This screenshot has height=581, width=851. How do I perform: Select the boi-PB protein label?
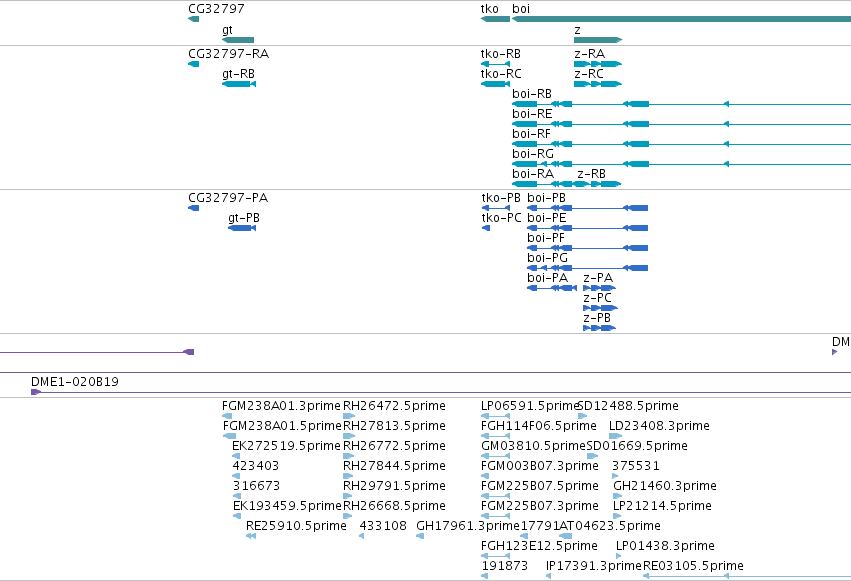pos(546,198)
